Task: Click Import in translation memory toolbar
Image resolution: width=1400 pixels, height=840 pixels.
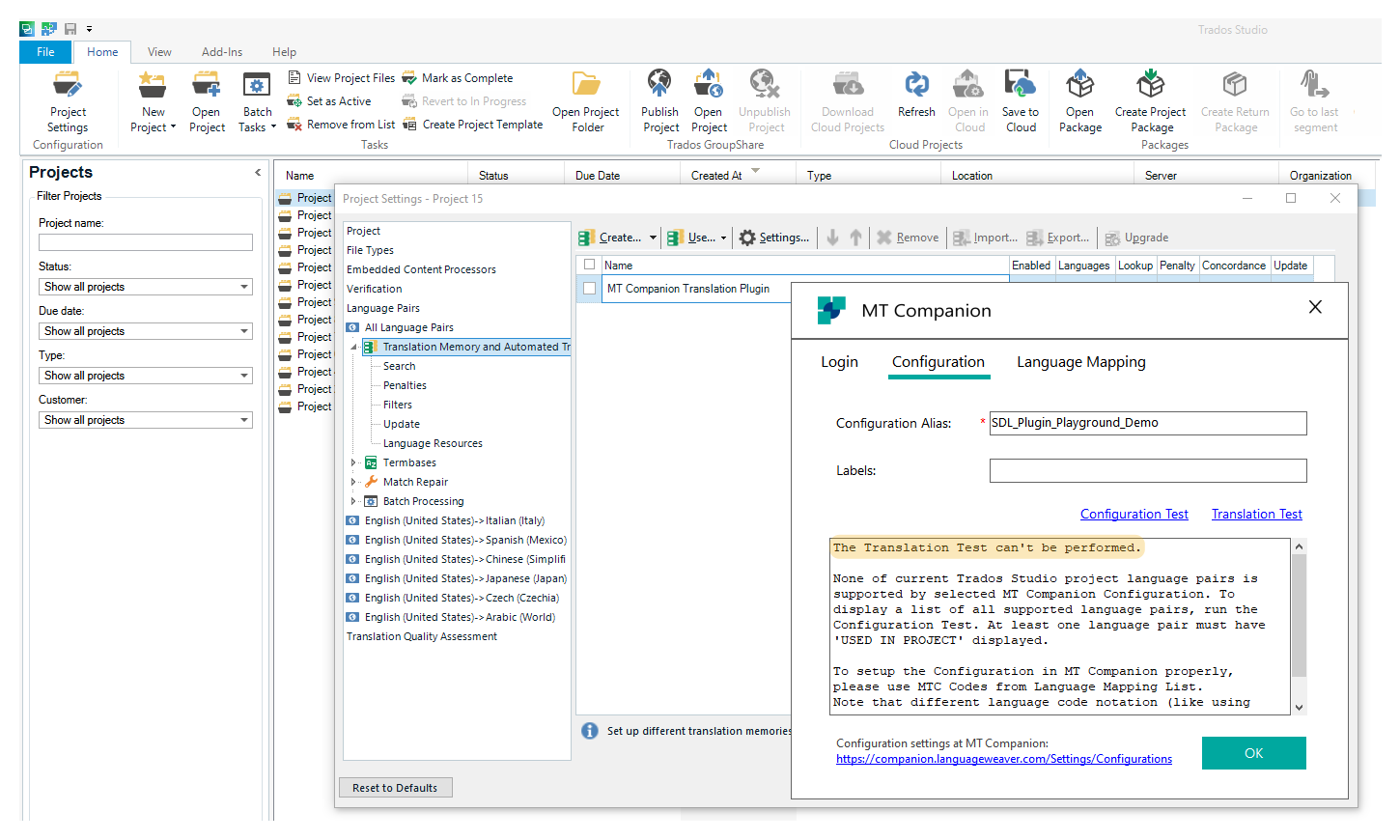Action: tap(985, 238)
